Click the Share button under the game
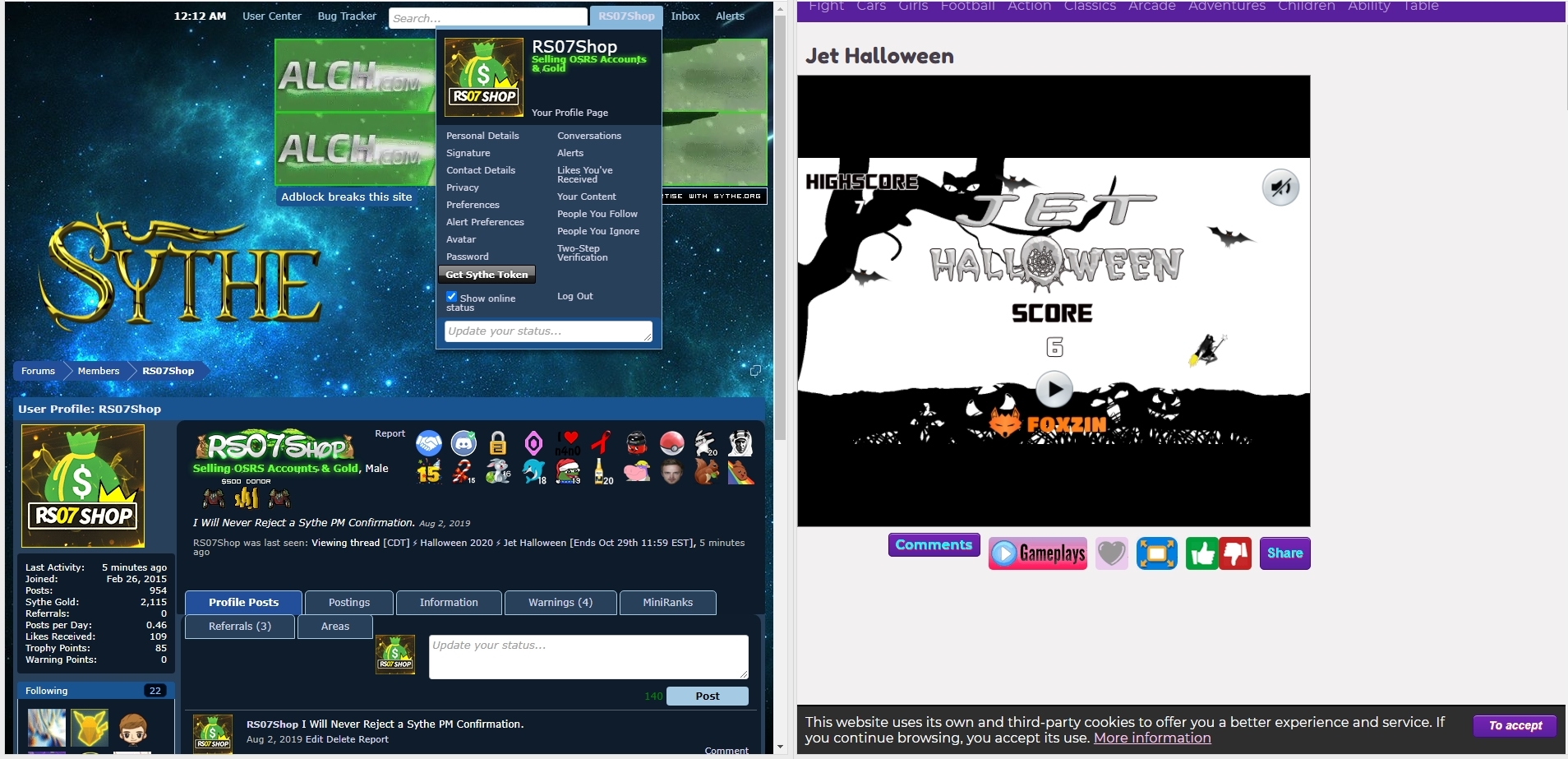This screenshot has width=1568, height=759. coord(1284,553)
